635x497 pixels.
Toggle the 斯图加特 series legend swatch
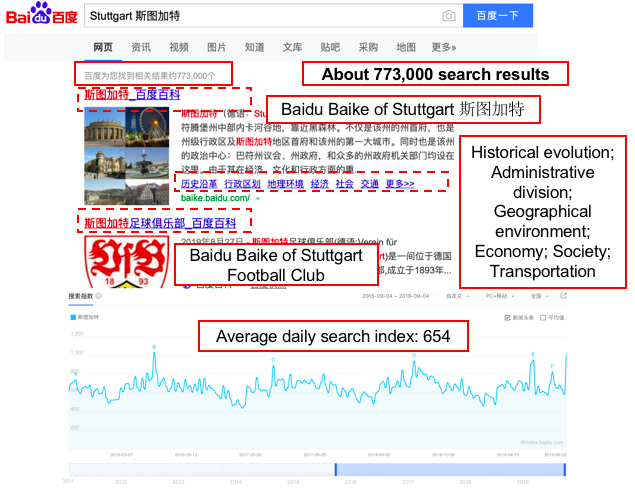click(73, 317)
